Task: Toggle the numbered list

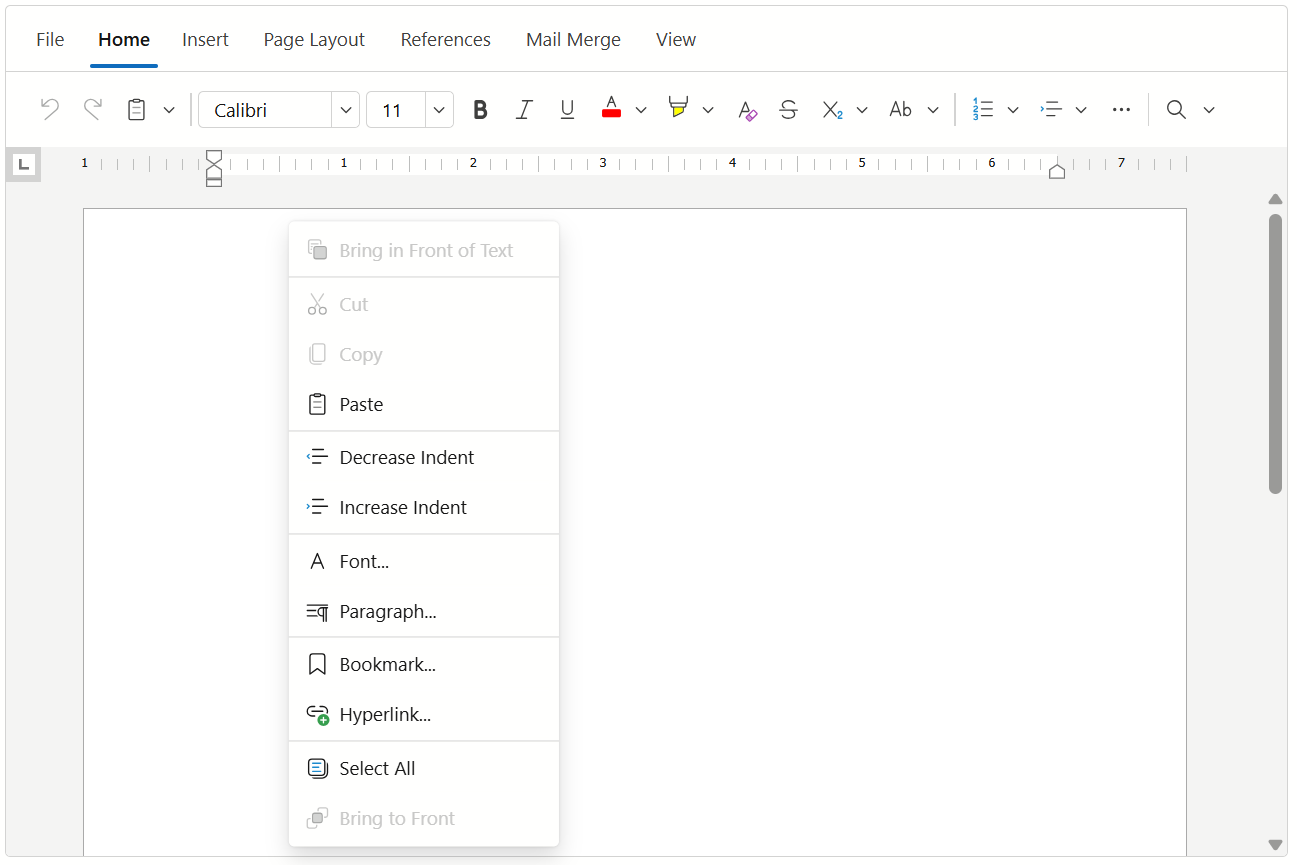Action: point(984,109)
